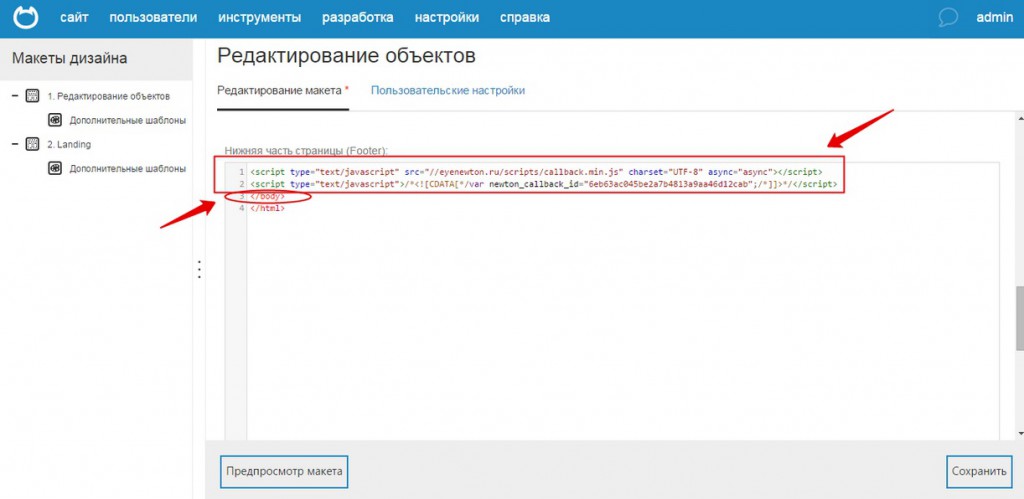
Task: Click code line 1 with callback.min.js script
Action: click(536, 172)
